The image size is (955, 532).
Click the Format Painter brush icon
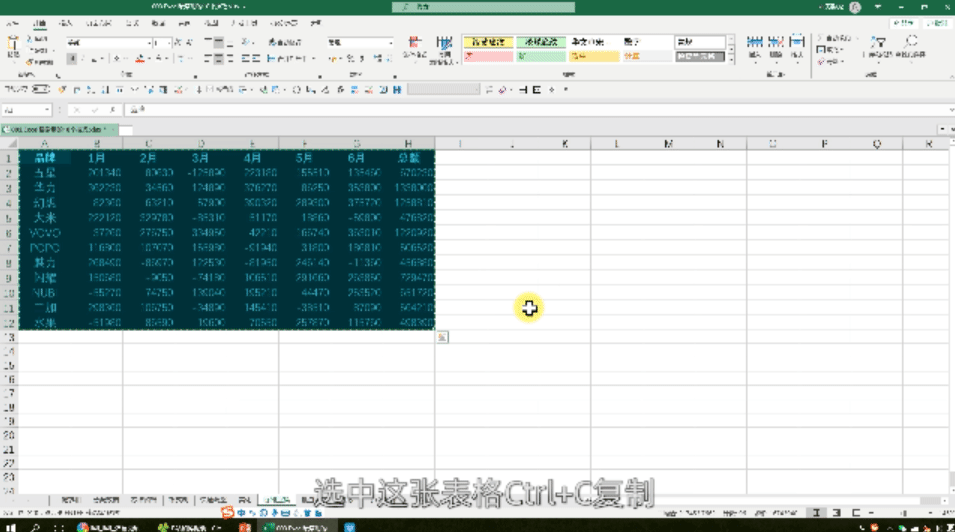[29, 62]
